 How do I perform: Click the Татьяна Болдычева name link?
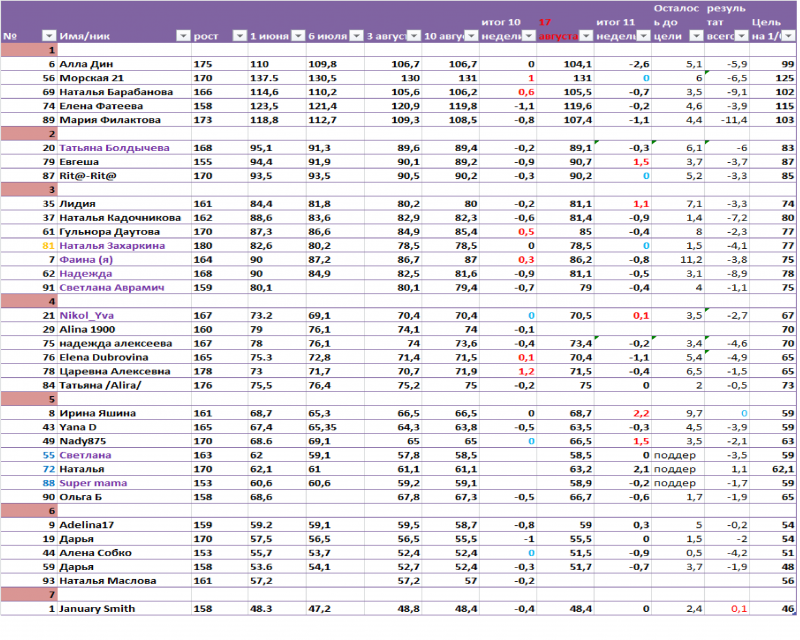(x=113, y=147)
